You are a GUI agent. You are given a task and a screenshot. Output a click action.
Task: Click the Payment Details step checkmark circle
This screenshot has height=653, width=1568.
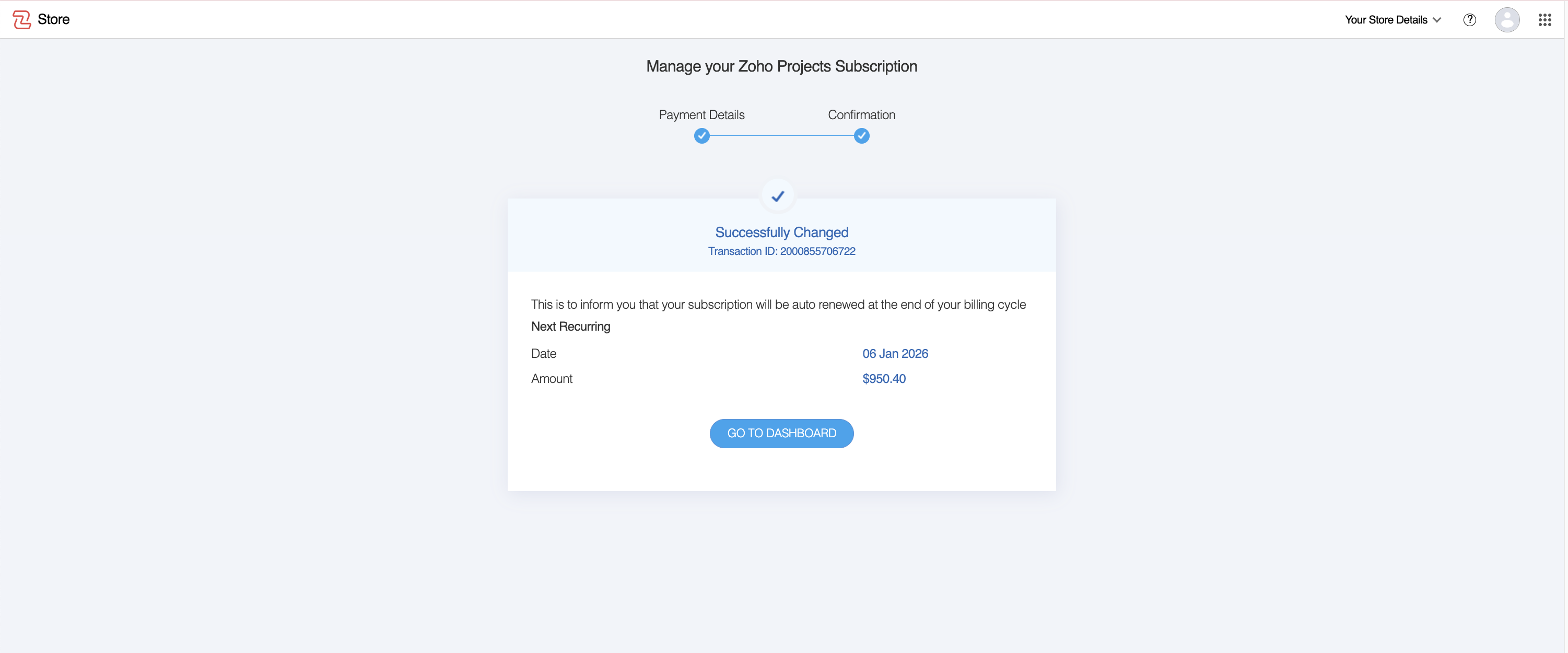(x=701, y=136)
